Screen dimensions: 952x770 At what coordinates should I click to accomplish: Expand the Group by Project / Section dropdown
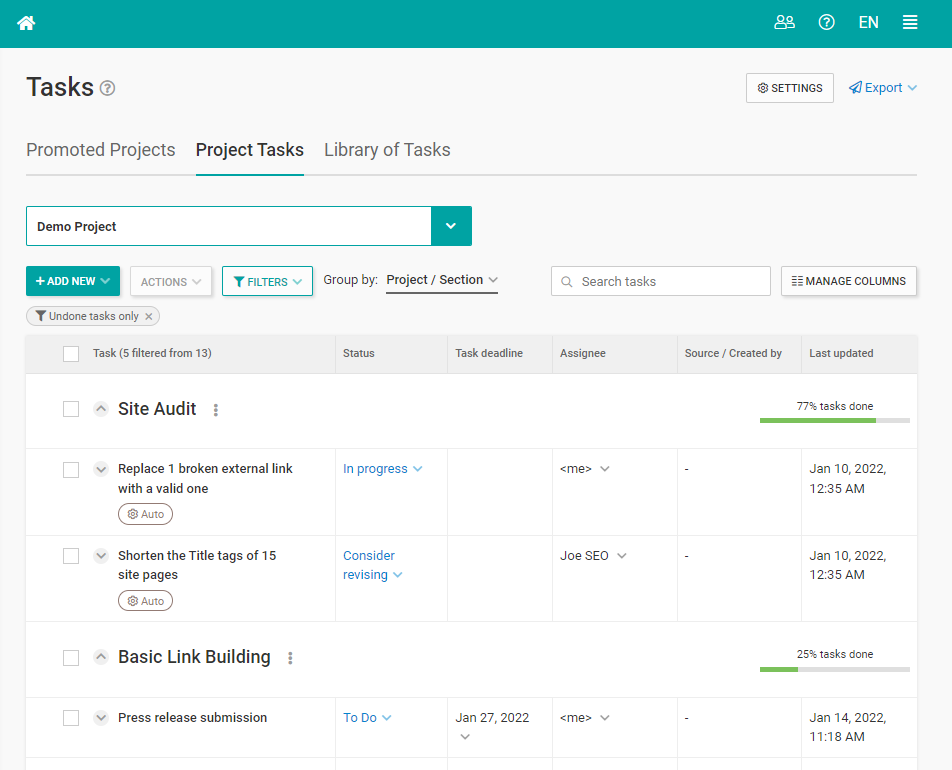441,280
